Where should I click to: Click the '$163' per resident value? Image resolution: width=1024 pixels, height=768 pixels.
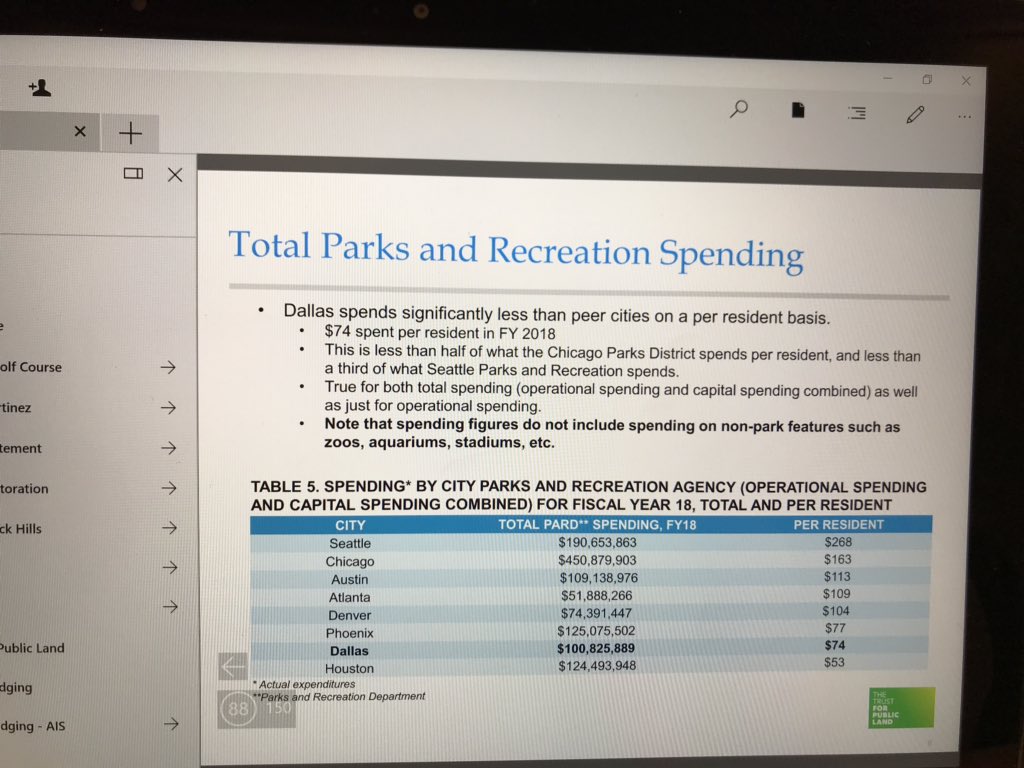click(x=837, y=559)
